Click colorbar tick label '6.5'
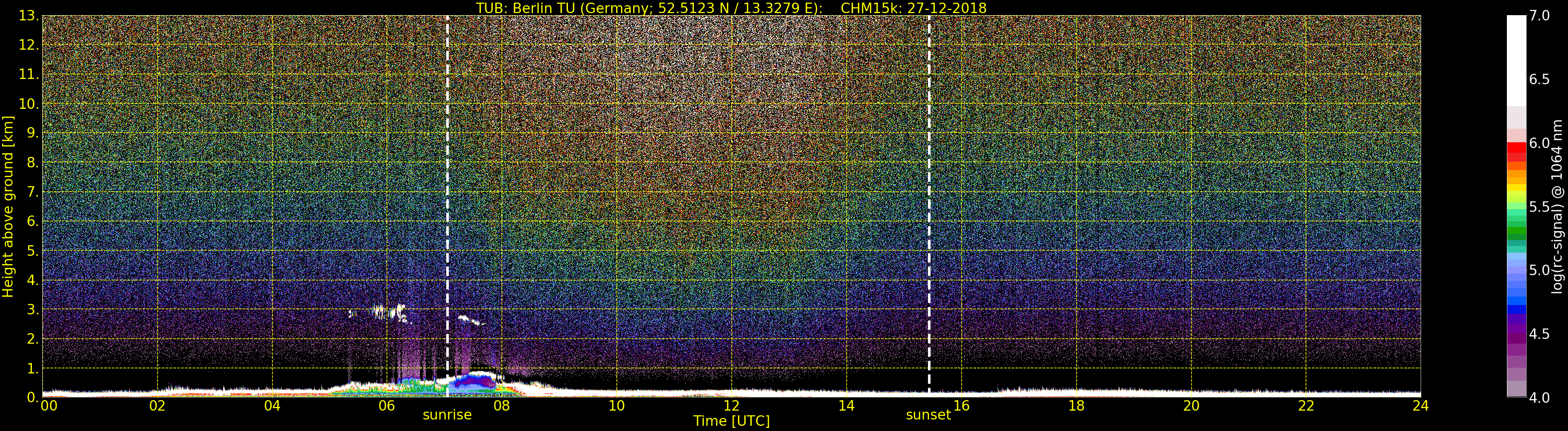 point(1539,80)
